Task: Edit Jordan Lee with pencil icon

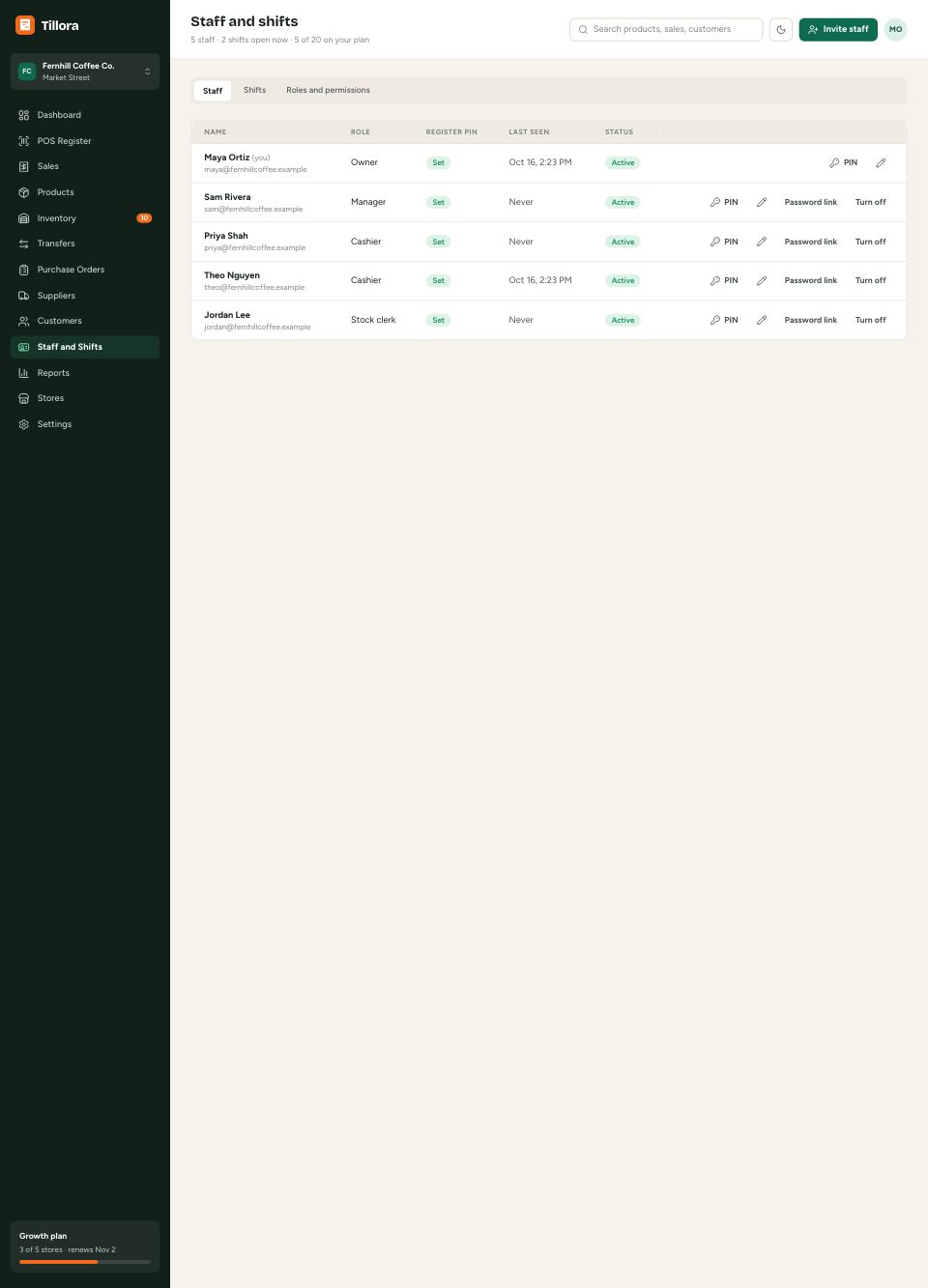Action: (762, 320)
